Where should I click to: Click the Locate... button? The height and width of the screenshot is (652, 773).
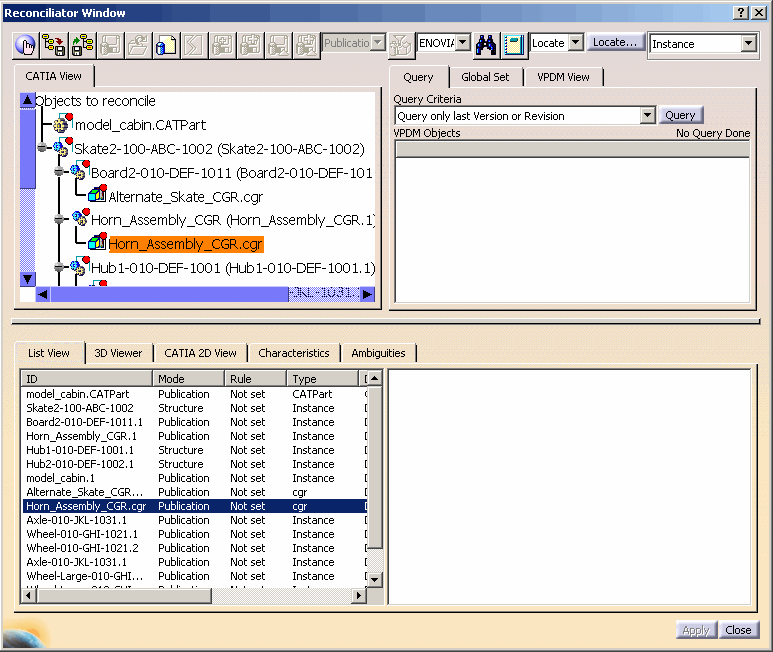tap(614, 43)
